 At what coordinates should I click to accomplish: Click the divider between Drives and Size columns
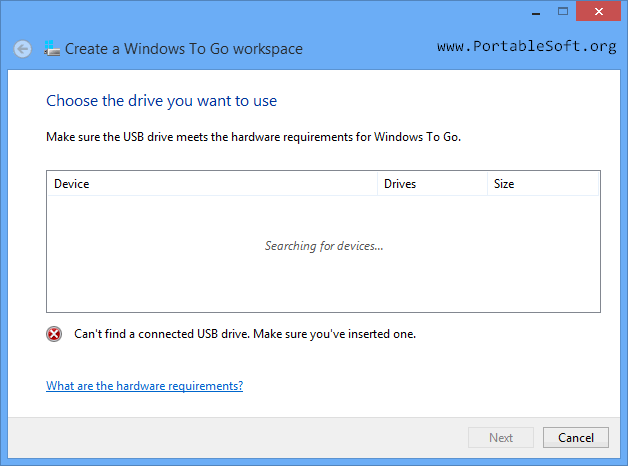487,184
